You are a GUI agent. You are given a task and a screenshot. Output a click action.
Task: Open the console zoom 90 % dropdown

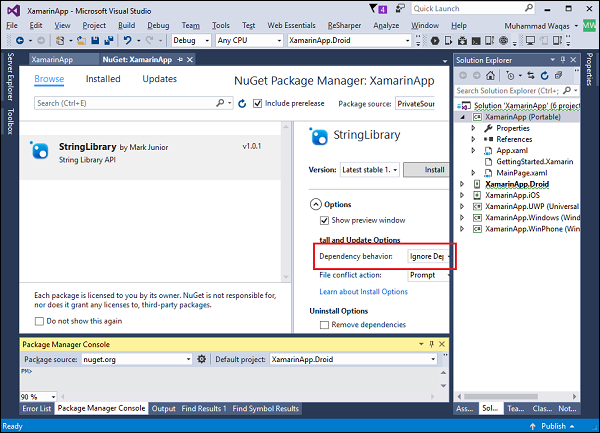pyautogui.click(x=38, y=397)
